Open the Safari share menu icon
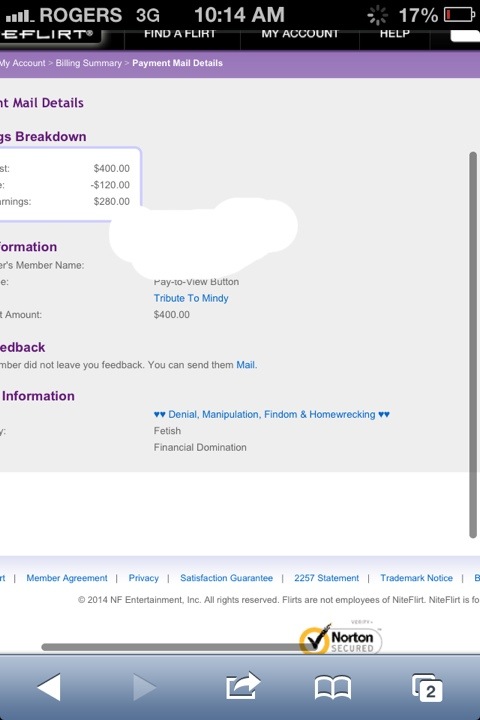The height and width of the screenshot is (720, 480). (x=243, y=686)
